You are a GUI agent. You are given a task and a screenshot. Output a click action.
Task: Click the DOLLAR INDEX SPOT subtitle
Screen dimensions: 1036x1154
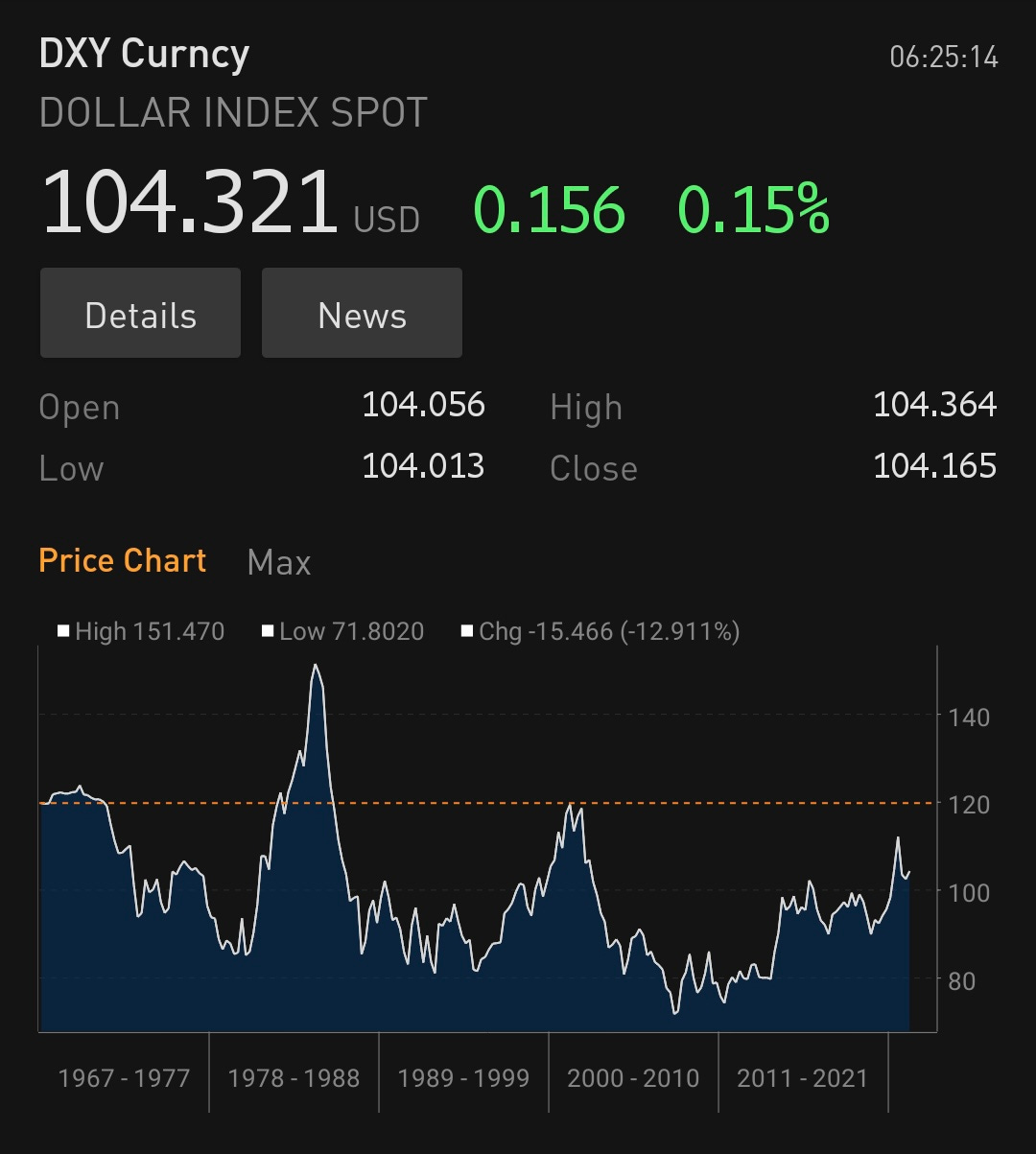point(233,113)
